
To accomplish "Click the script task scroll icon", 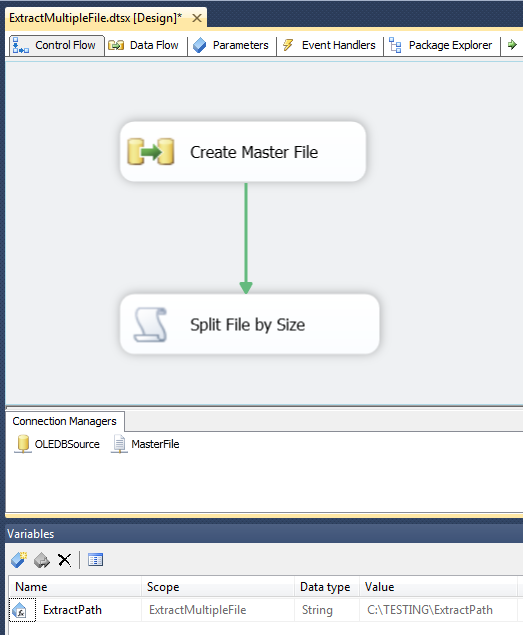I will tap(150, 324).
